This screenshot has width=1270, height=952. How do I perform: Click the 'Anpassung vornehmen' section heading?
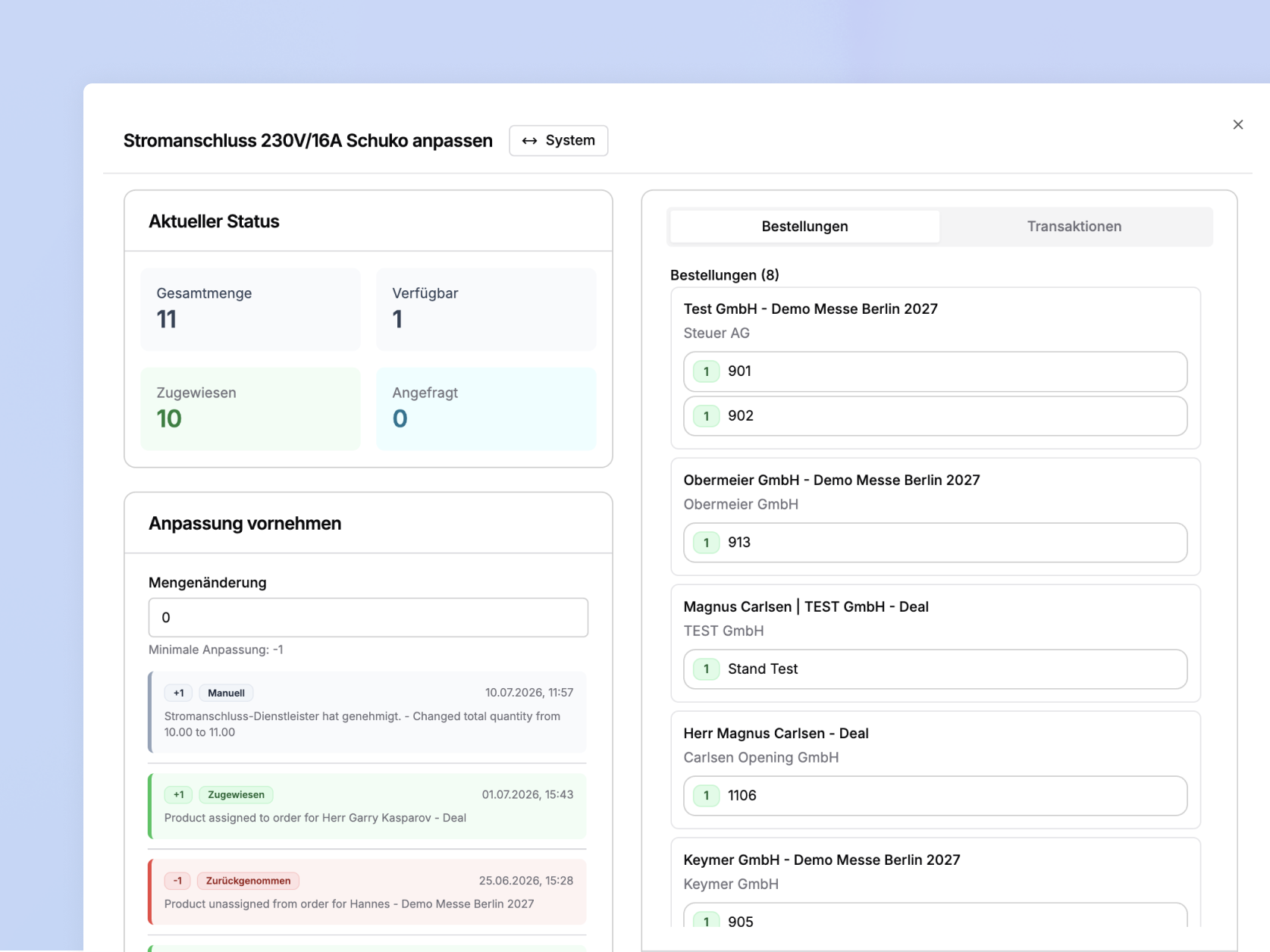pos(245,524)
